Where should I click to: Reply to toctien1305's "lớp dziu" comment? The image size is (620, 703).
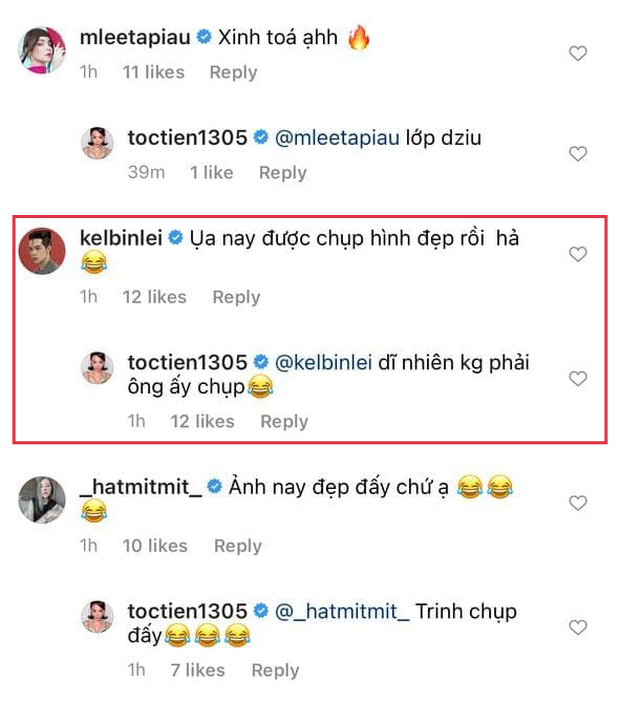click(282, 173)
